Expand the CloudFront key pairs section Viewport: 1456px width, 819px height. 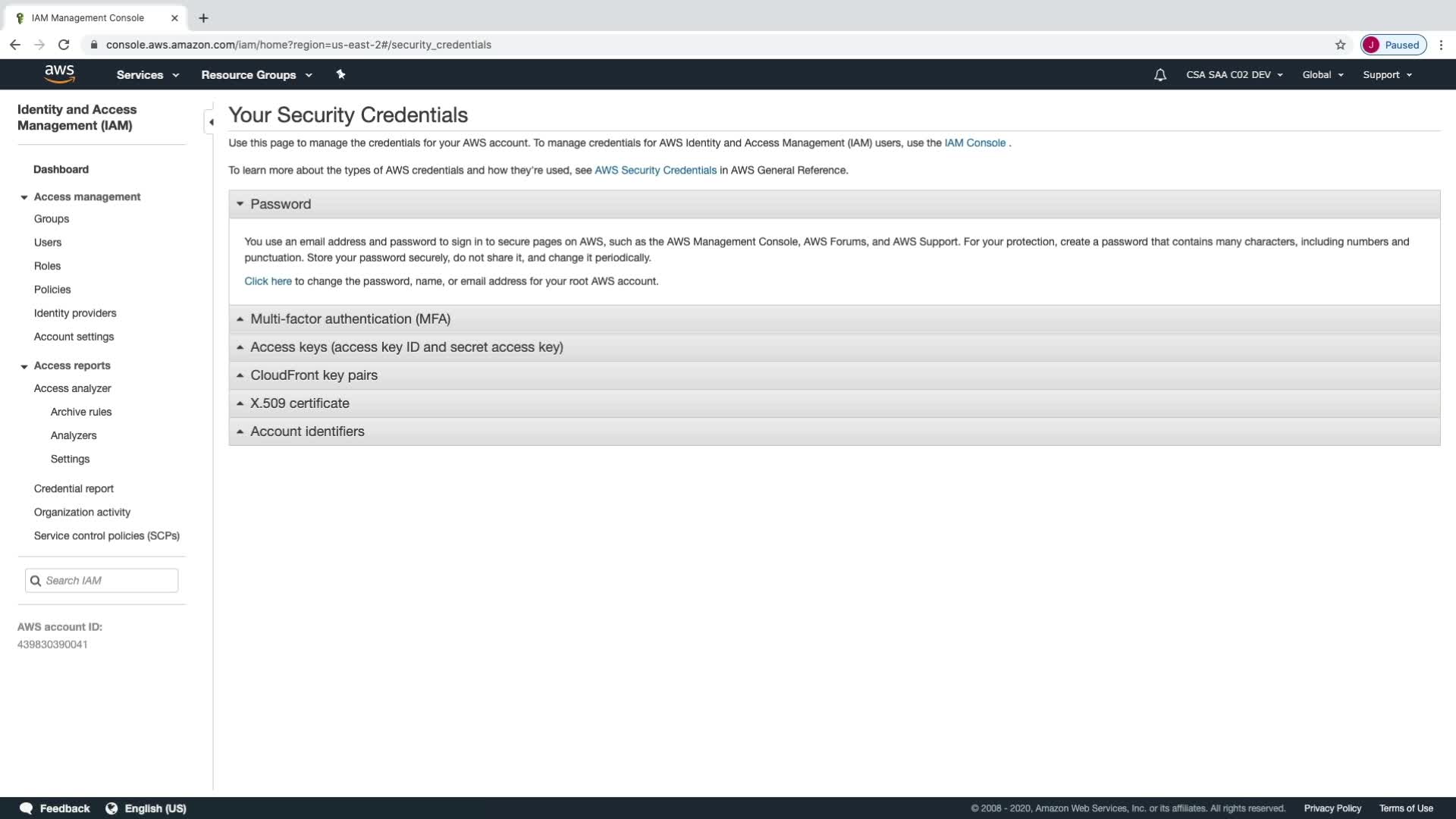point(314,375)
